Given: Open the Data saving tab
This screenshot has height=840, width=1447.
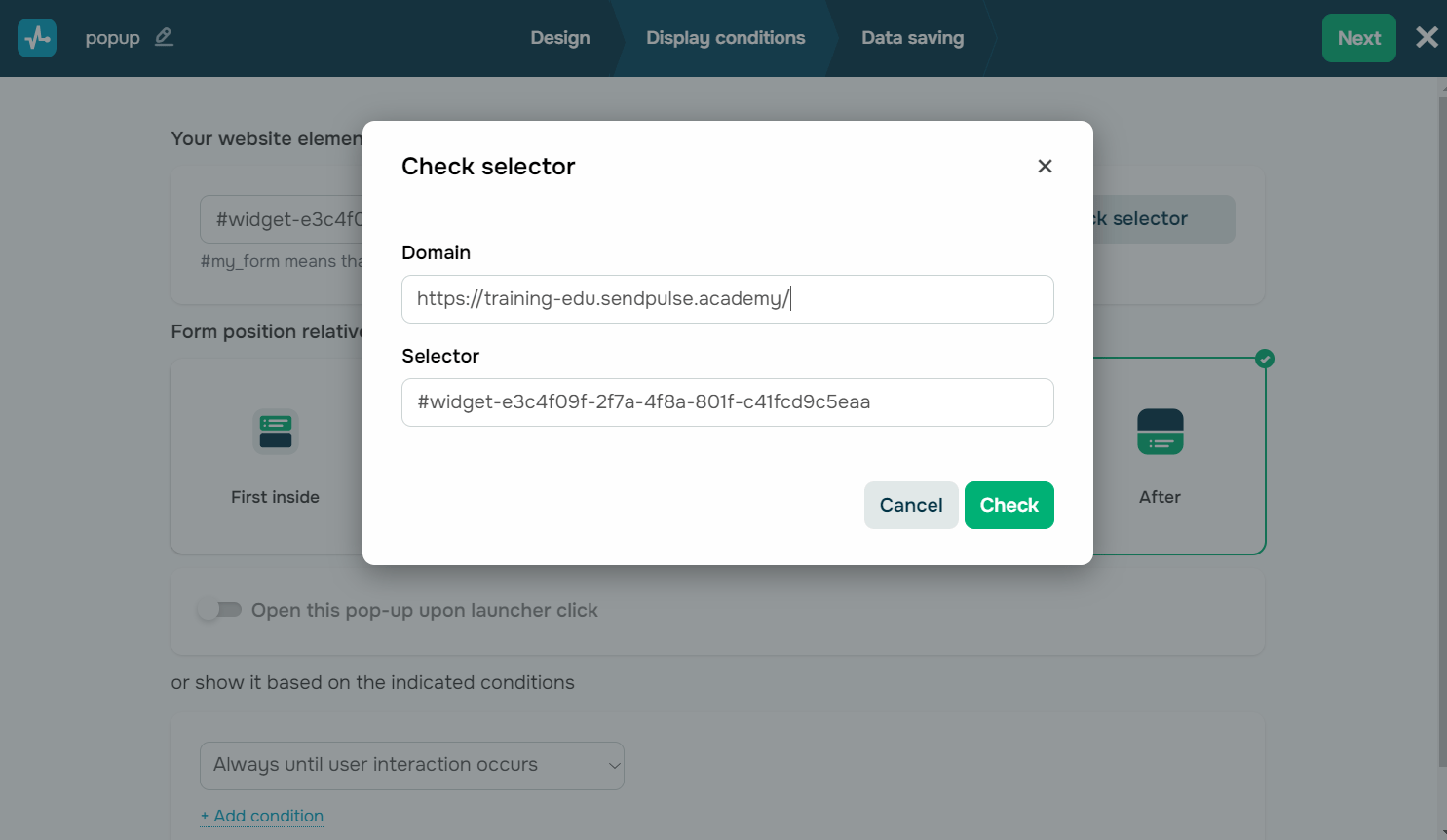Looking at the screenshot, I should 912,38.
